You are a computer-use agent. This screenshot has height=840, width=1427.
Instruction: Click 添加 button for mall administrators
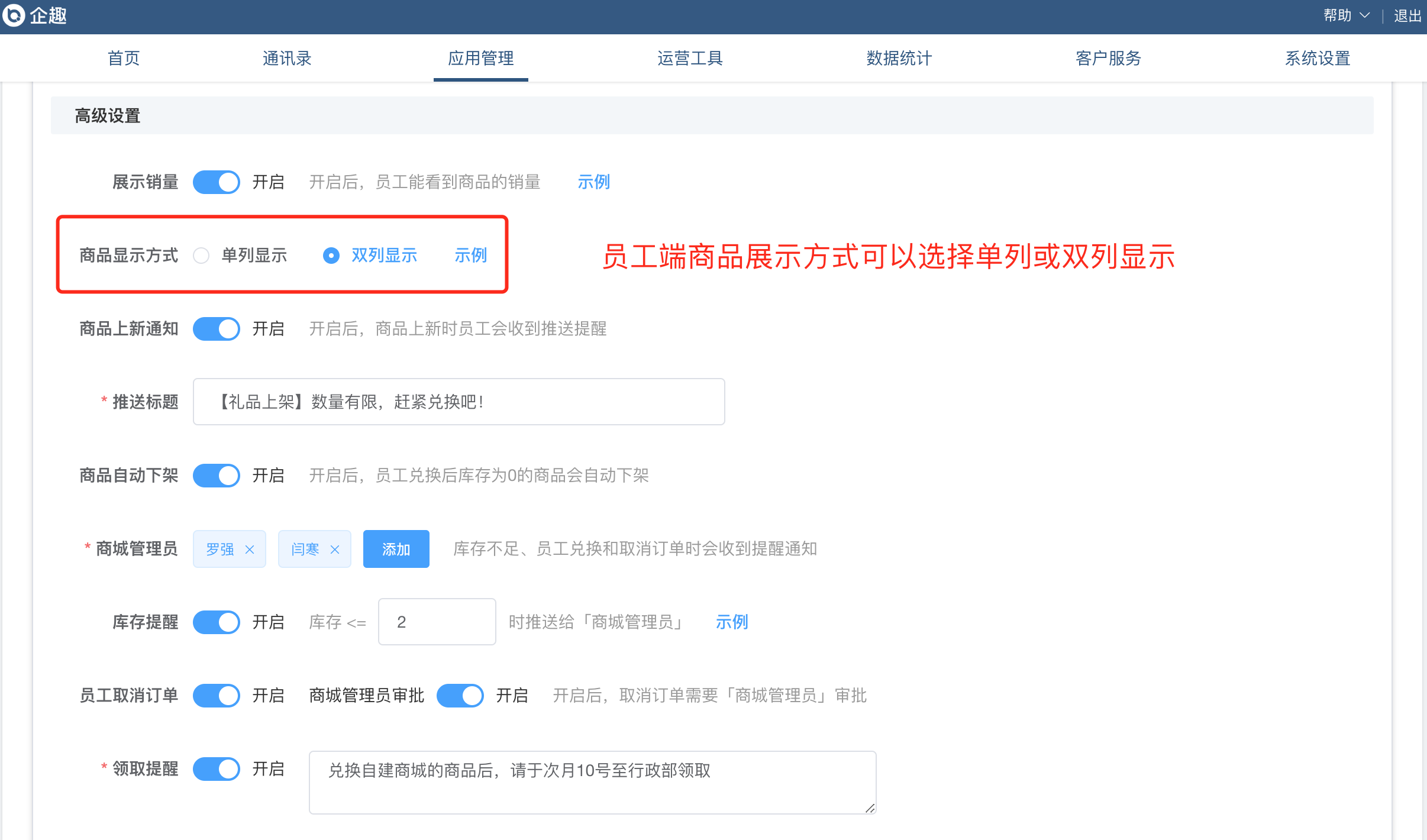pos(396,550)
